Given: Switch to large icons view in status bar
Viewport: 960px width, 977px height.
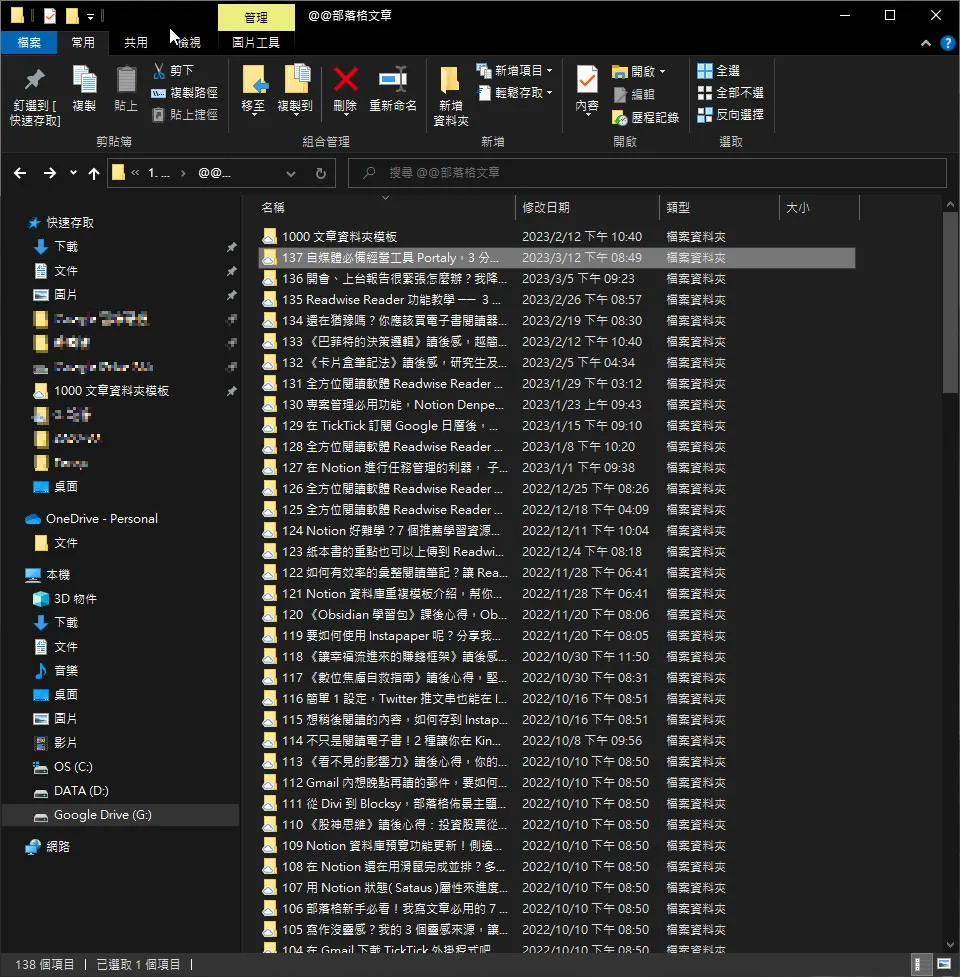Looking at the screenshot, I should pyautogui.click(x=944, y=964).
